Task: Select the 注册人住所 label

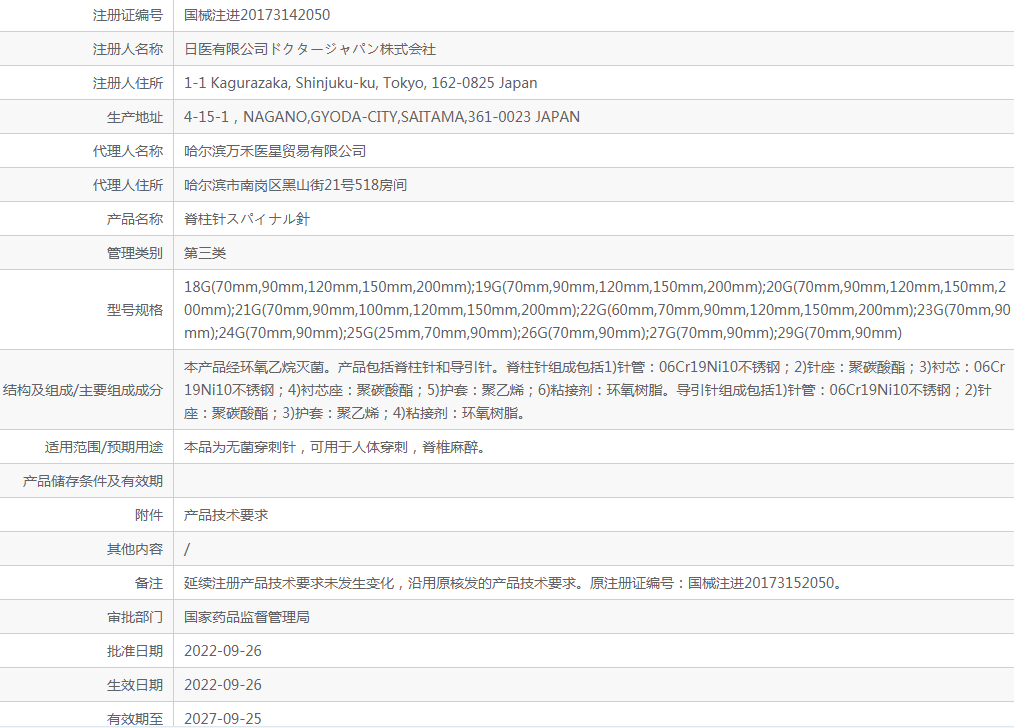Action: click(128, 83)
